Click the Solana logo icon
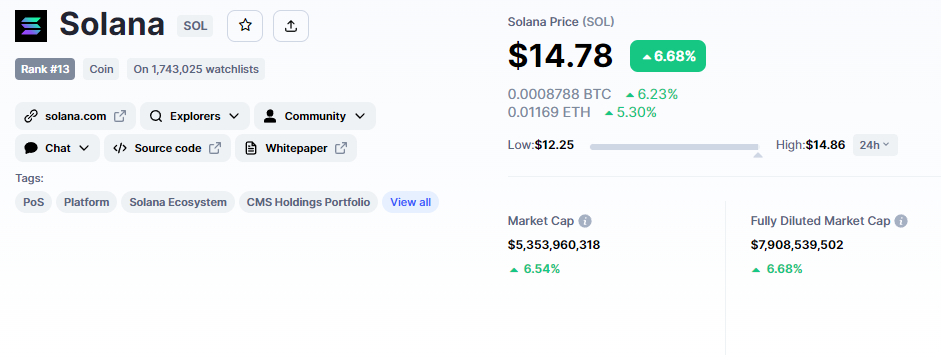Screen dimensions: 941x360 (x=31, y=26)
